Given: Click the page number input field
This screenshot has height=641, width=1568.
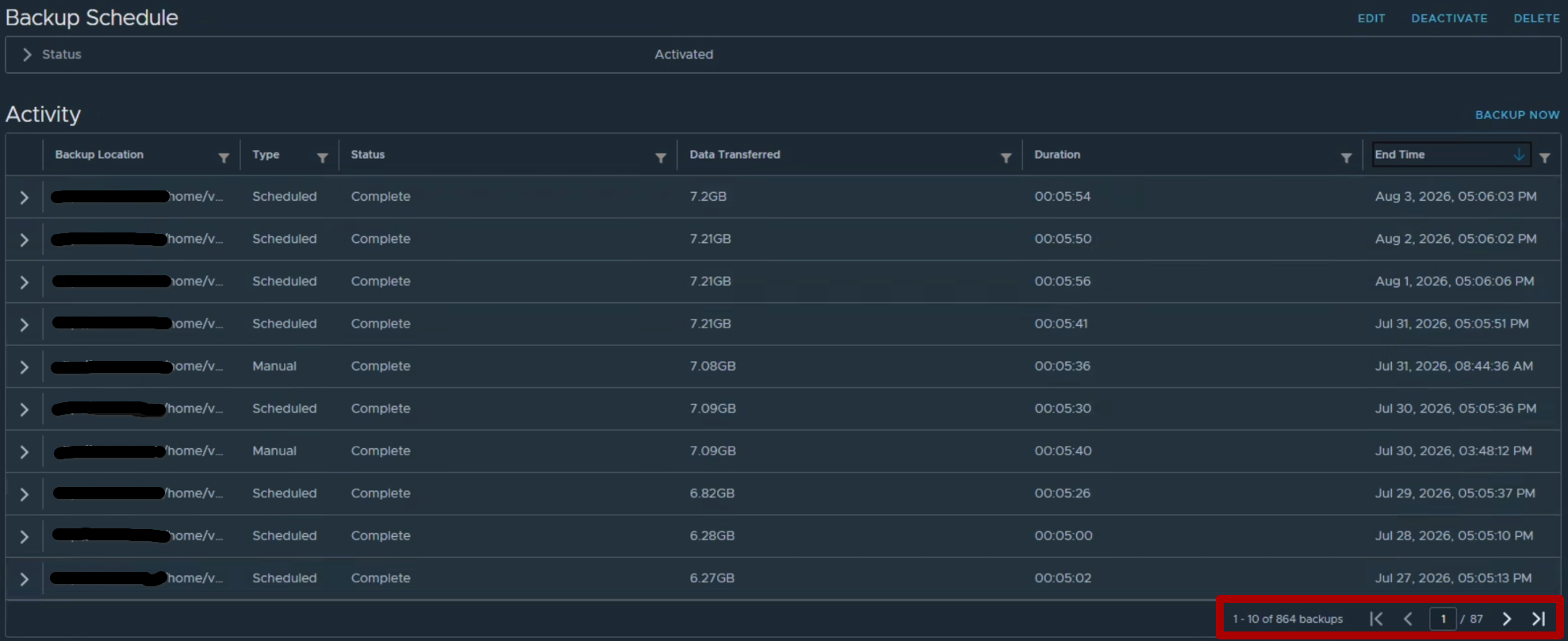Looking at the screenshot, I should (x=1443, y=619).
